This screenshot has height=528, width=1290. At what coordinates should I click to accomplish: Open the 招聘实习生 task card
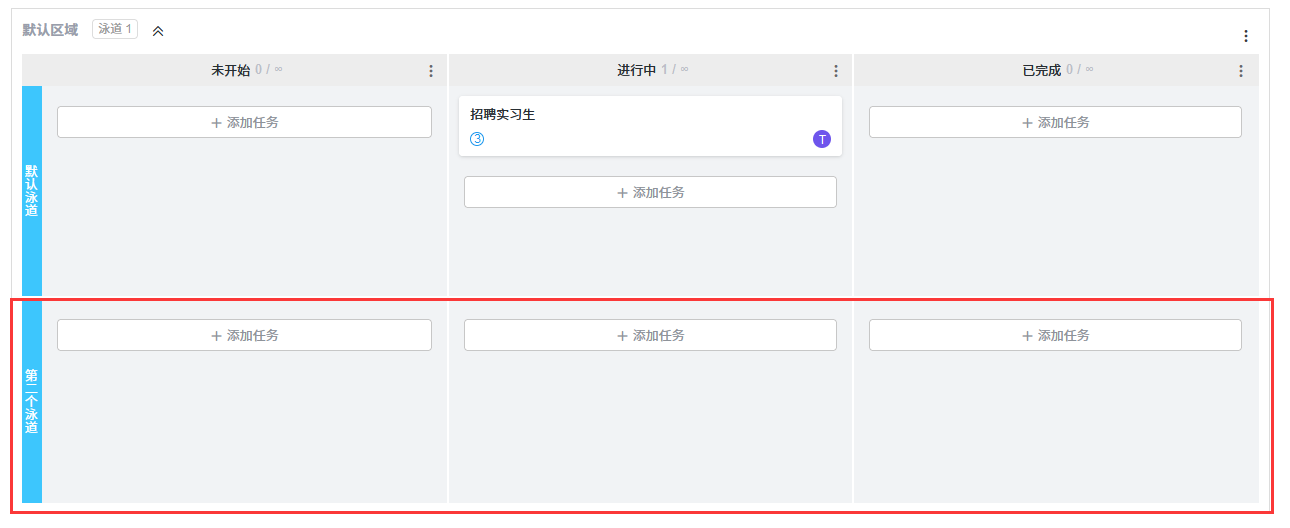600,115
